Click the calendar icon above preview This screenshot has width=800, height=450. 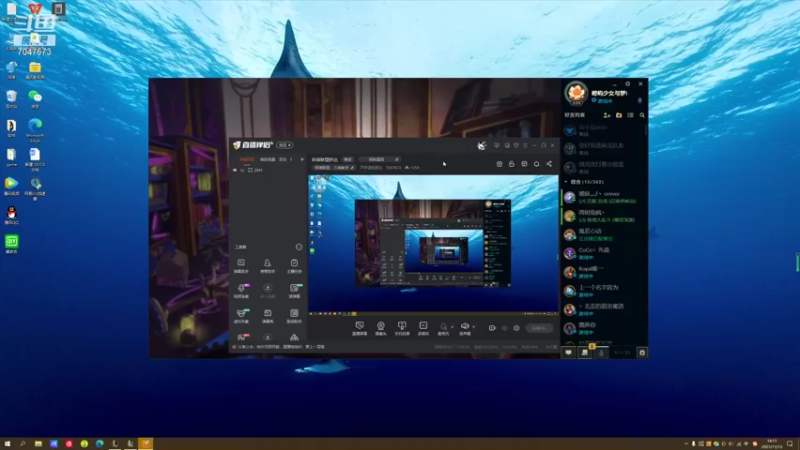click(x=499, y=164)
